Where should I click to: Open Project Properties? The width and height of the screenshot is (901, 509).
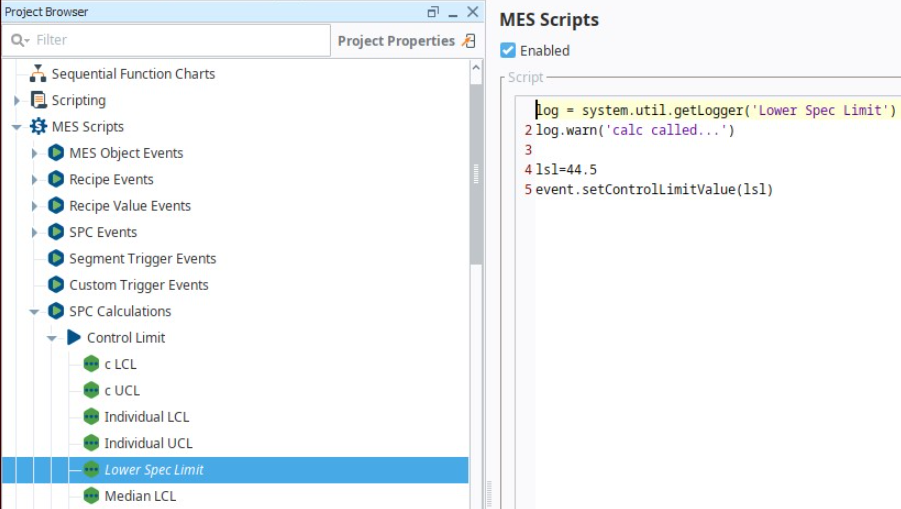[396, 41]
